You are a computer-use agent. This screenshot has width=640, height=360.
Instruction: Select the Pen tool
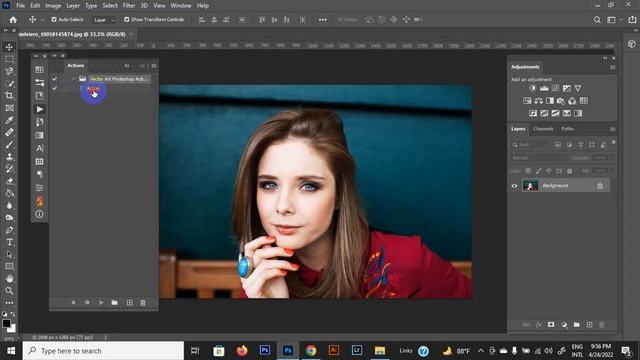click(9, 230)
